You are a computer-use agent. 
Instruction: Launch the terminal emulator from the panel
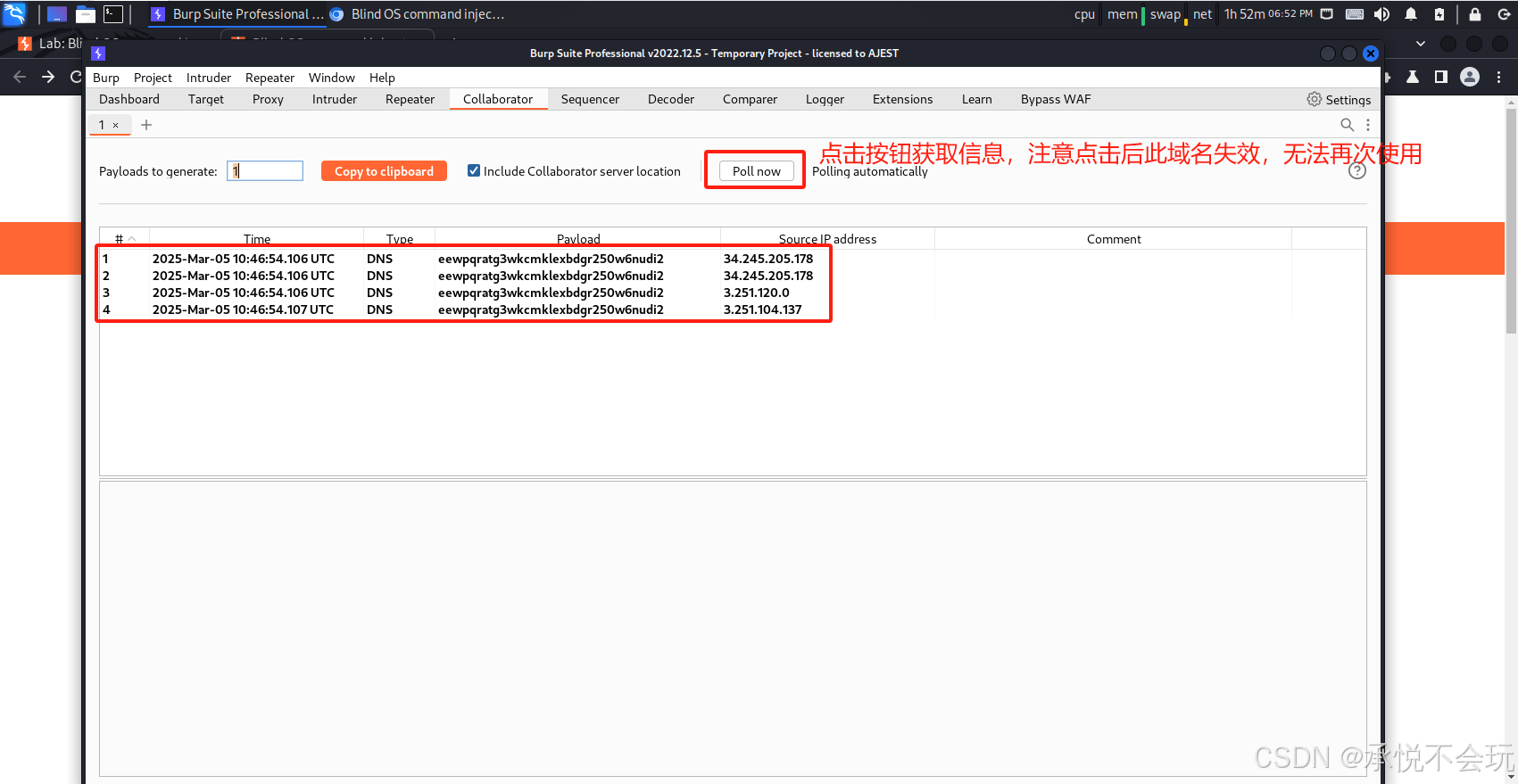click(x=113, y=14)
